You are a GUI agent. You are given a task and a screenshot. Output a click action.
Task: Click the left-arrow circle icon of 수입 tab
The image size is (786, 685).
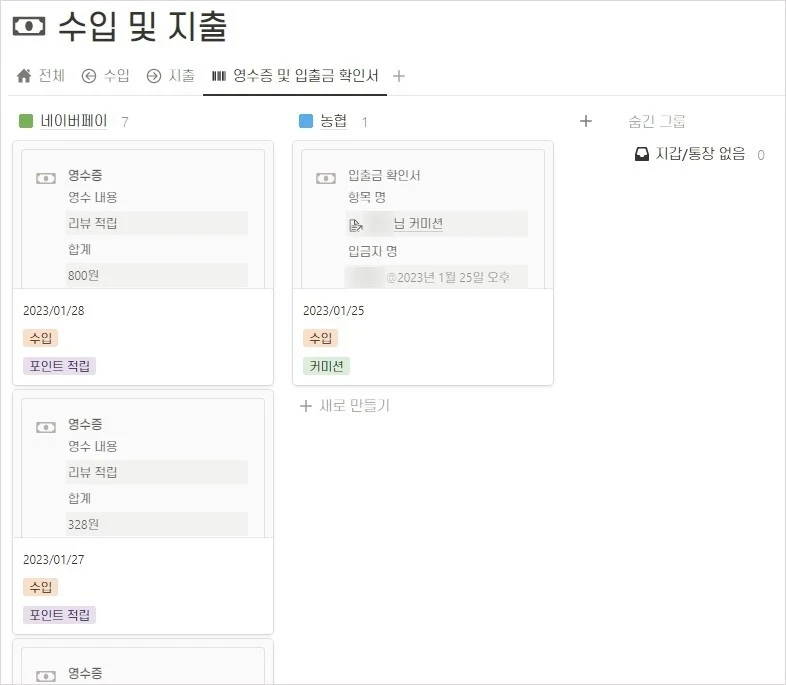89,76
